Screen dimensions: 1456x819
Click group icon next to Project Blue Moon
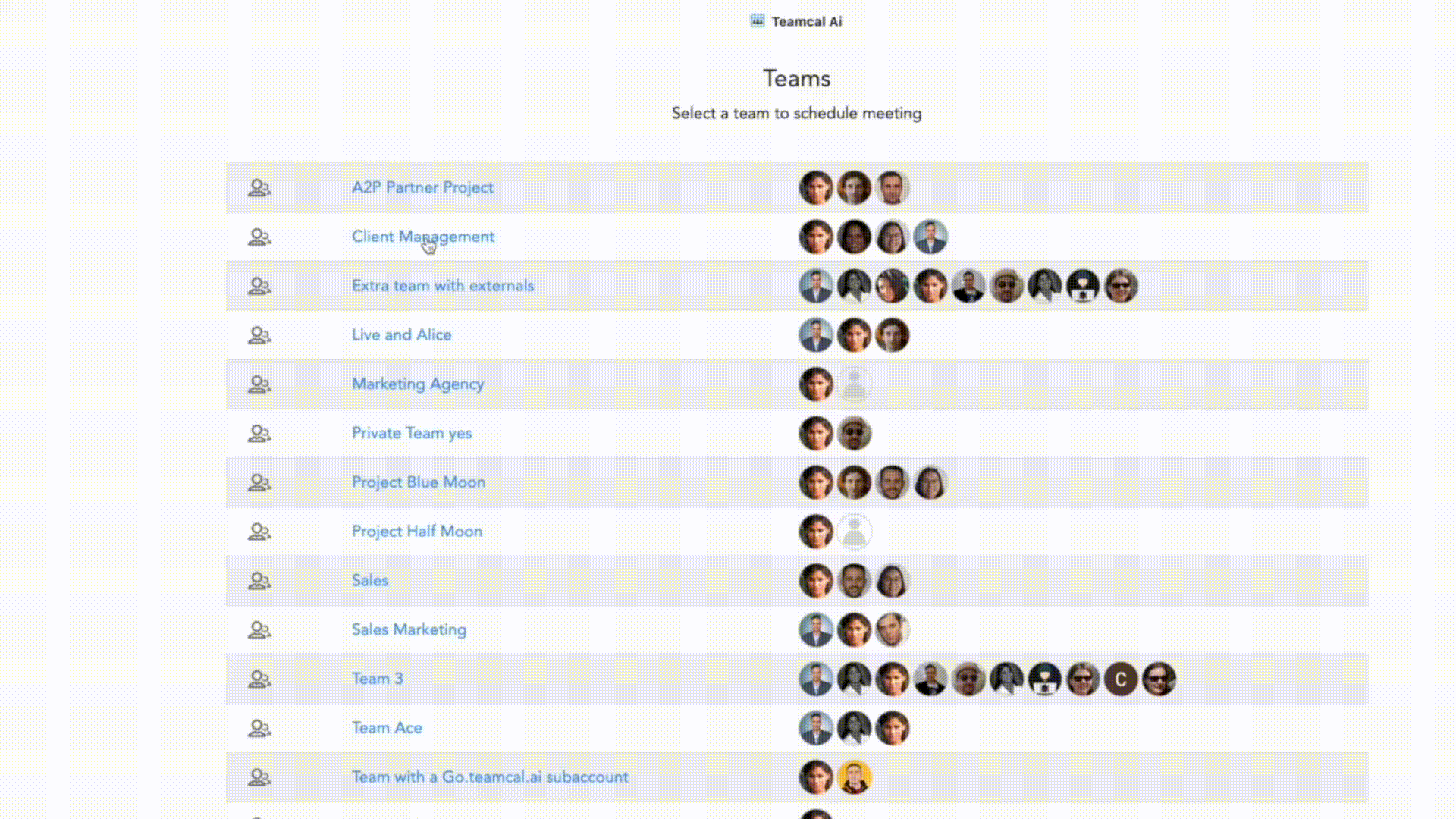tap(259, 482)
